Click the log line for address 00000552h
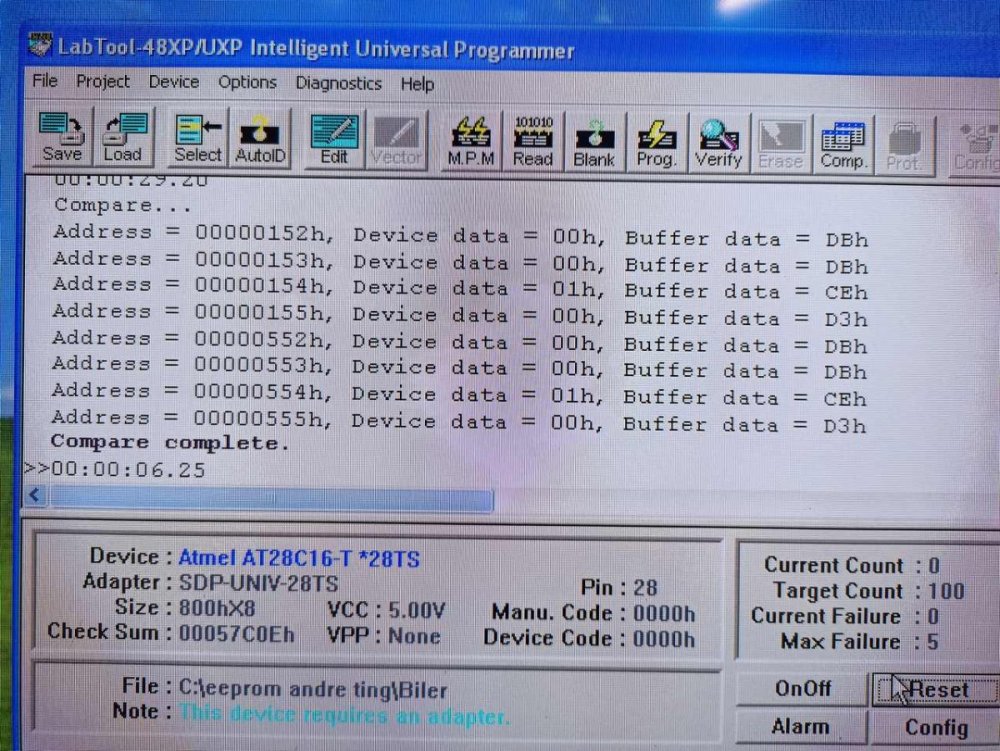The image size is (1000, 751). (x=459, y=342)
